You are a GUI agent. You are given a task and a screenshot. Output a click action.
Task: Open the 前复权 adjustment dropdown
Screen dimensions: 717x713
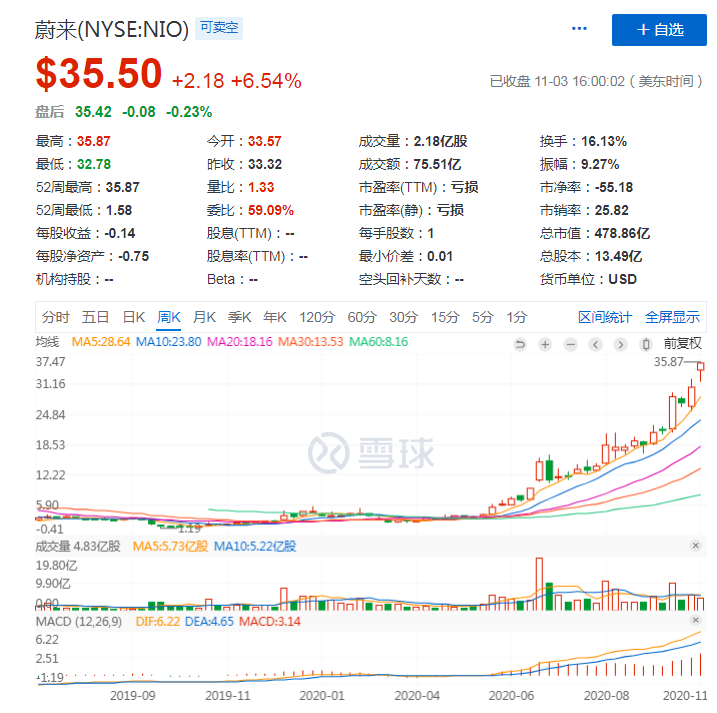(682, 343)
